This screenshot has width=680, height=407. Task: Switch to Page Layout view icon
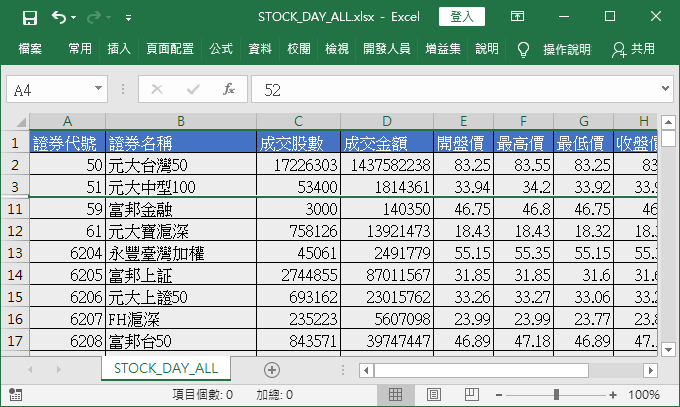click(433, 394)
